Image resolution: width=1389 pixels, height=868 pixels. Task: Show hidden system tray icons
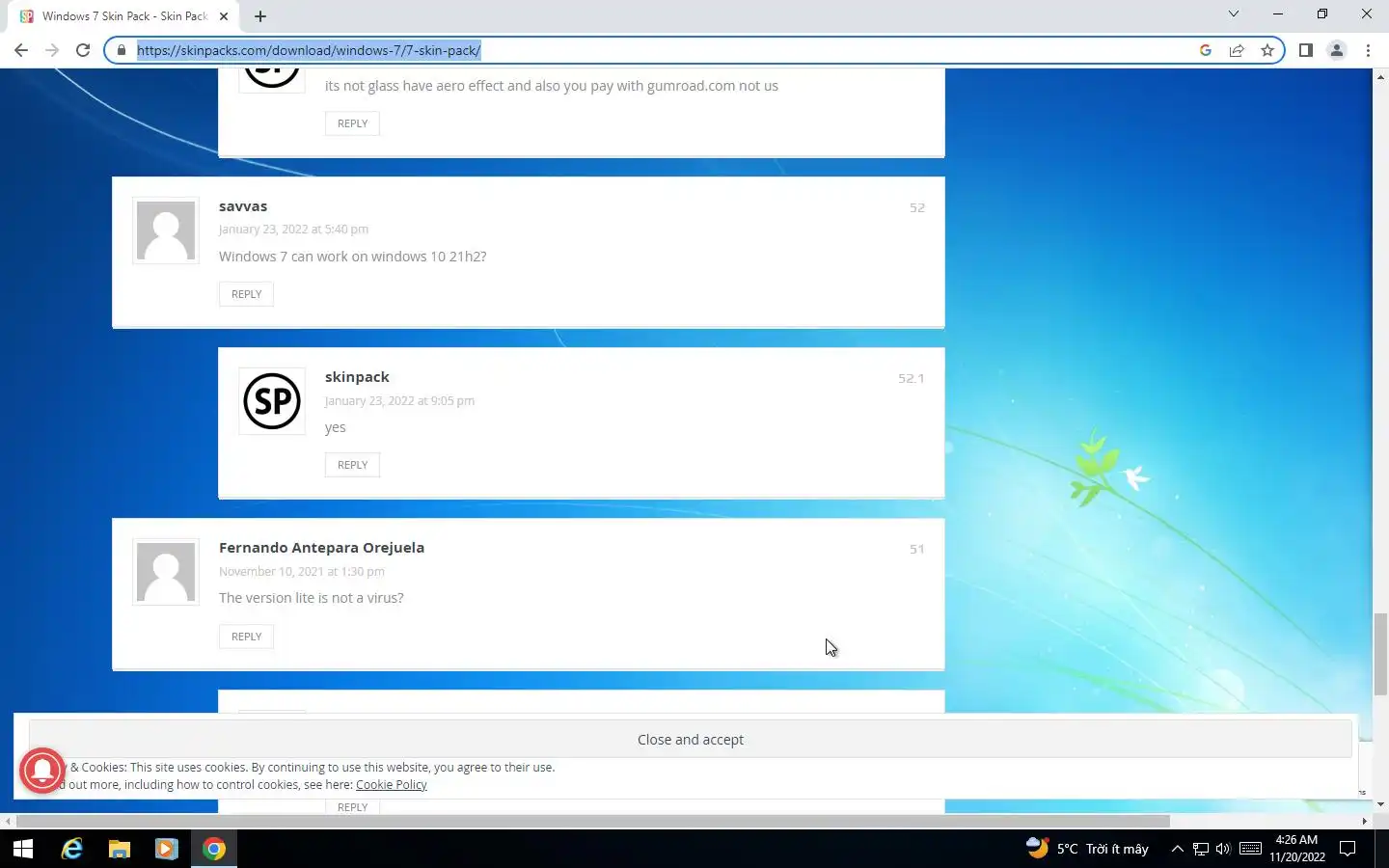(1177, 849)
